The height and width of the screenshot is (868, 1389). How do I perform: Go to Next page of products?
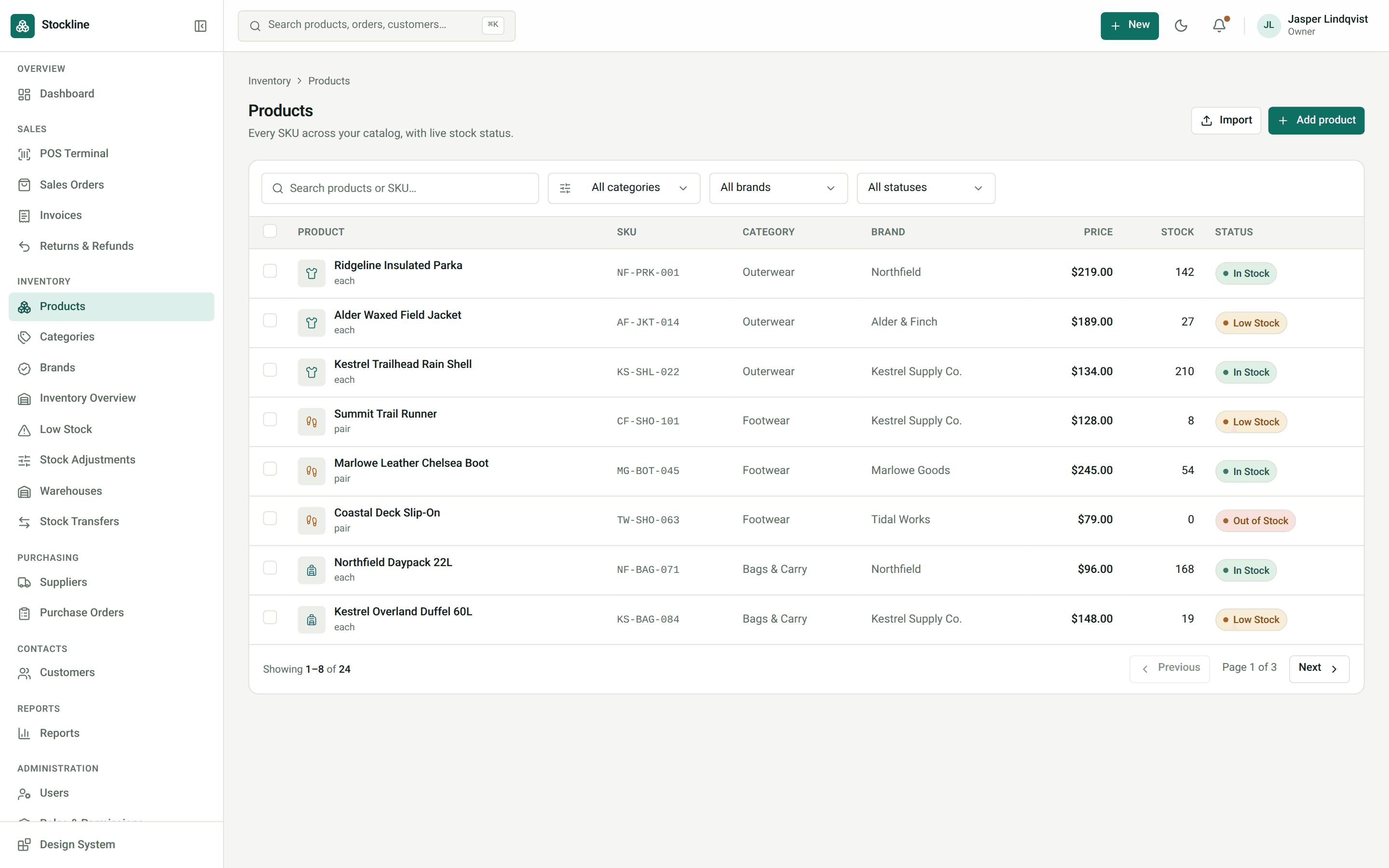[x=1319, y=669]
